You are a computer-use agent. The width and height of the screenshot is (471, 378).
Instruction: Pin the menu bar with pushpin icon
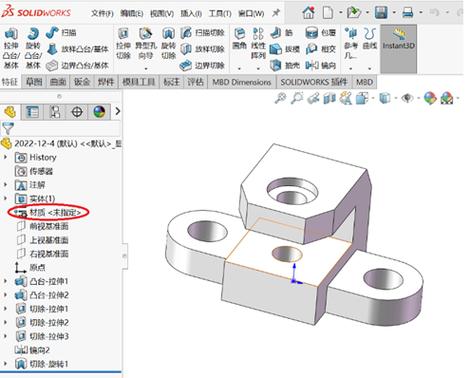click(x=276, y=13)
